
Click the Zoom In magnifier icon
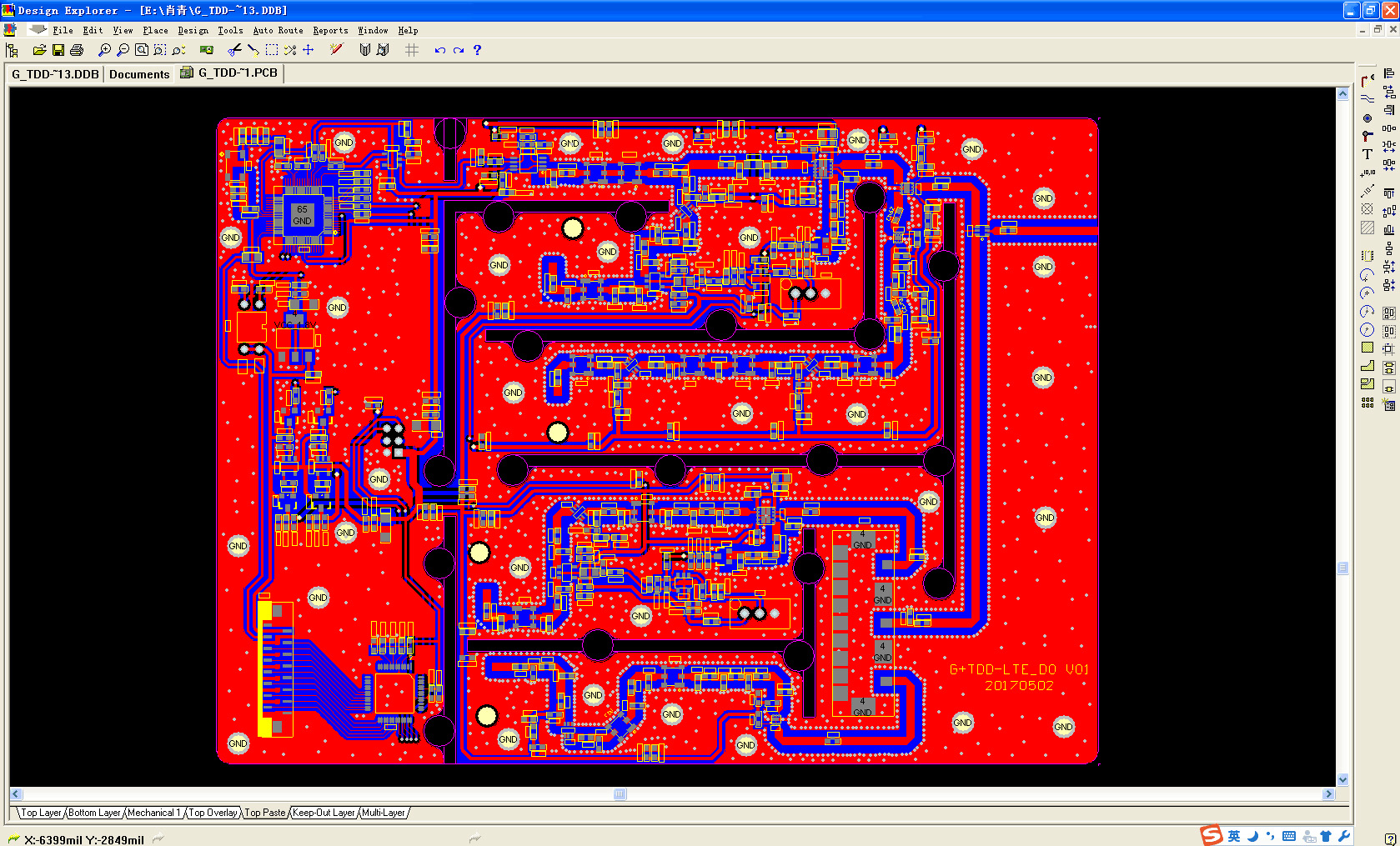coord(104,50)
